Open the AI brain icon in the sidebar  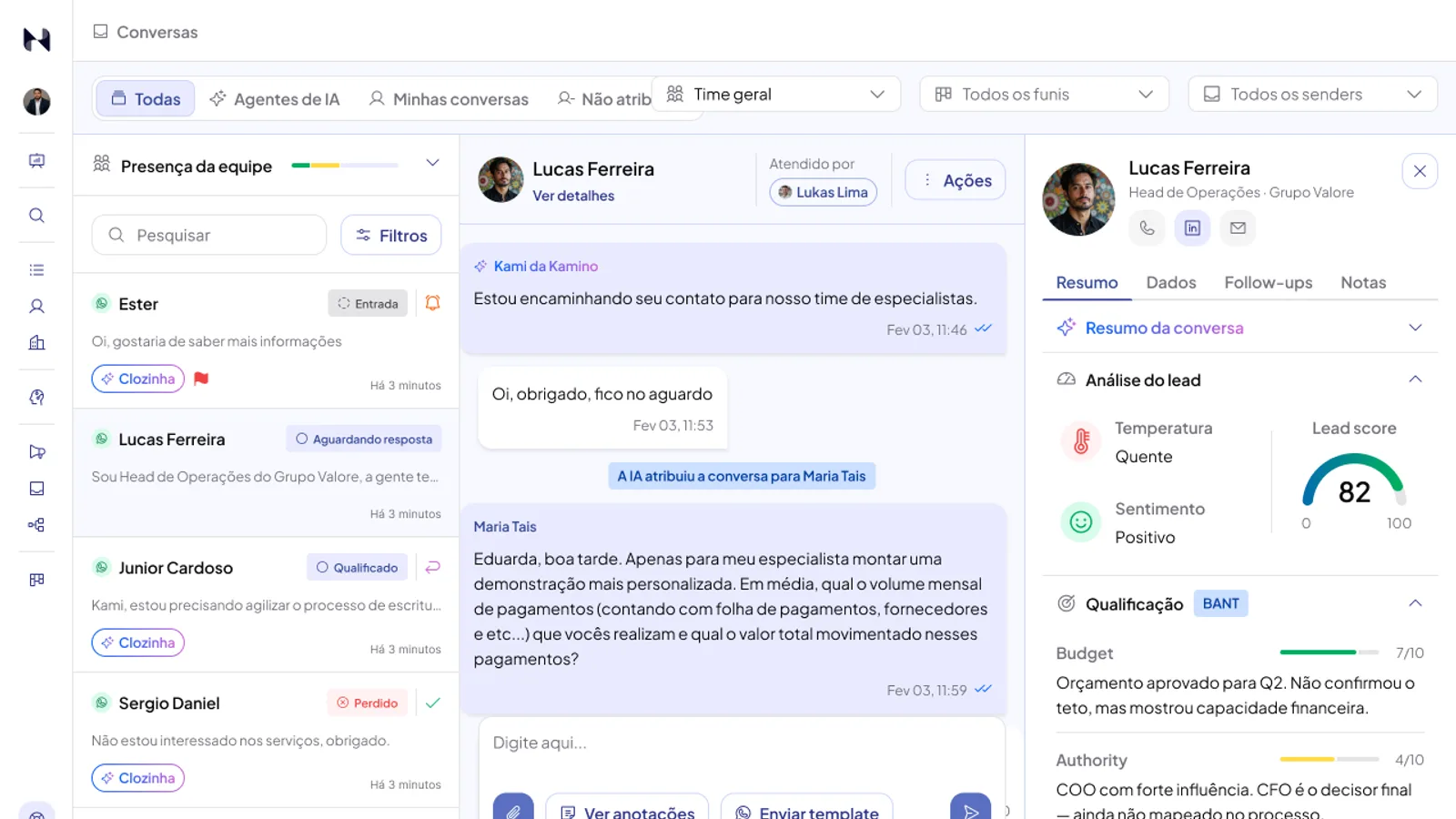click(36, 398)
